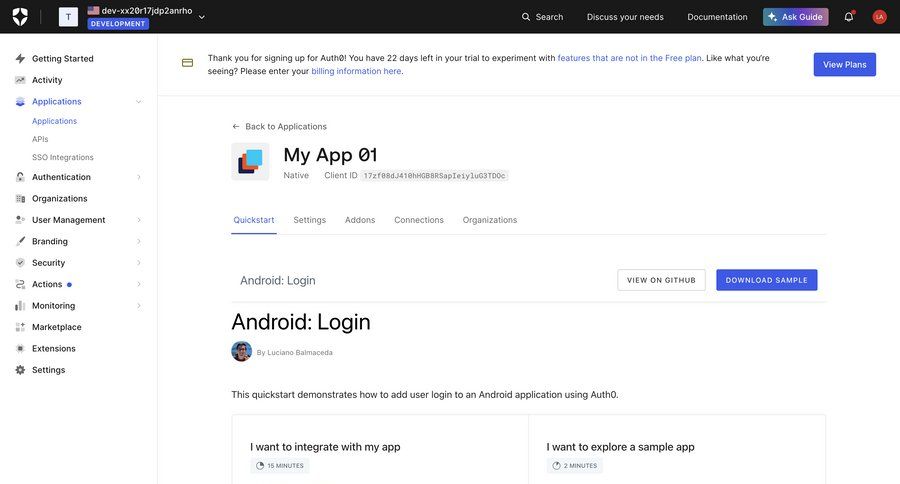Screen dimensions: 900x484
Task: Expand the User Management chevron
Action: 138,220
